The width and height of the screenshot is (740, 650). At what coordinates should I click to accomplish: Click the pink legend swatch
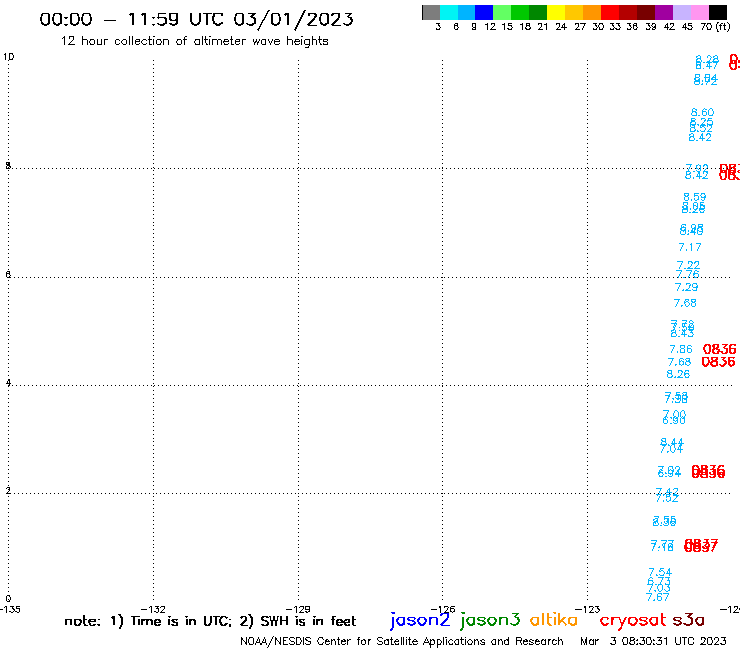point(700,12)
